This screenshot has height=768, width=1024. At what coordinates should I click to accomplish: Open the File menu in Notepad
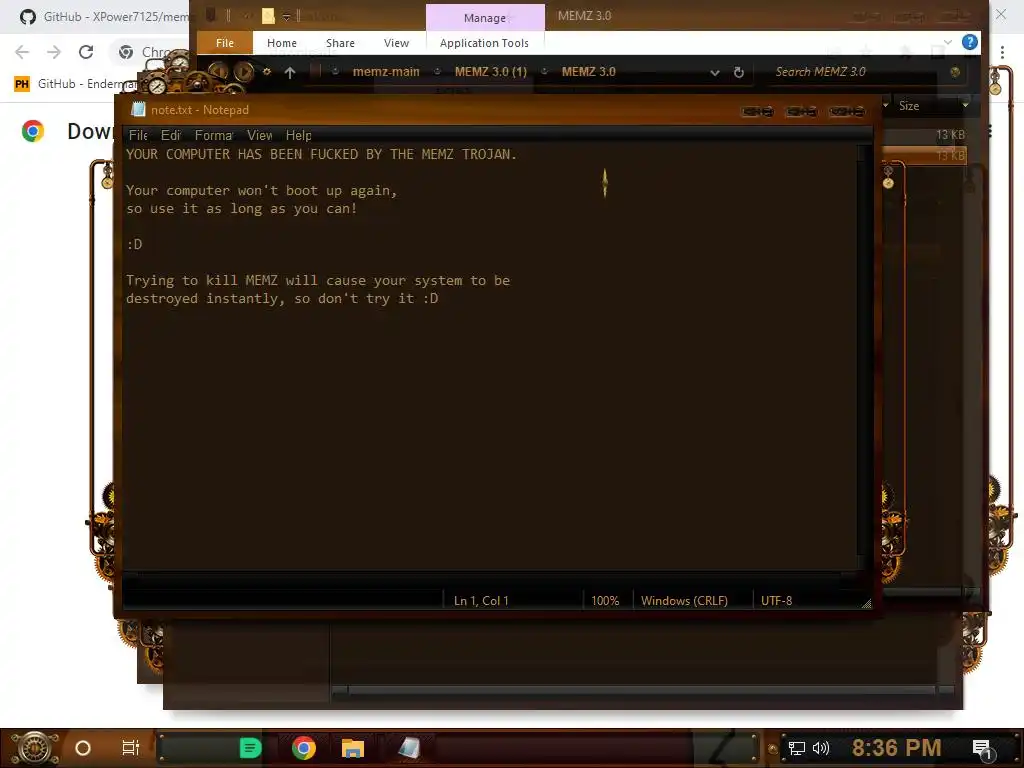click(138, 135)
